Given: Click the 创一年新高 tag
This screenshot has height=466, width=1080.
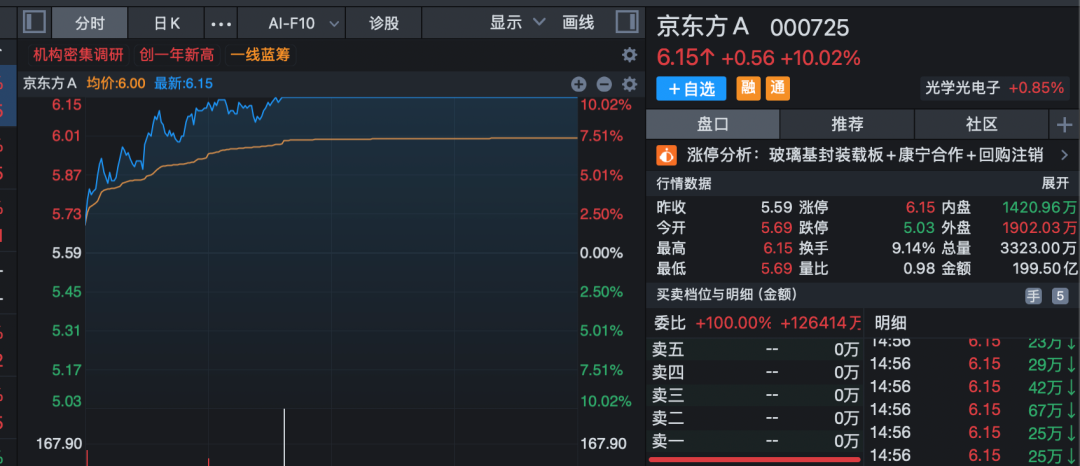Looking at the screenshot, I should 177,54.
